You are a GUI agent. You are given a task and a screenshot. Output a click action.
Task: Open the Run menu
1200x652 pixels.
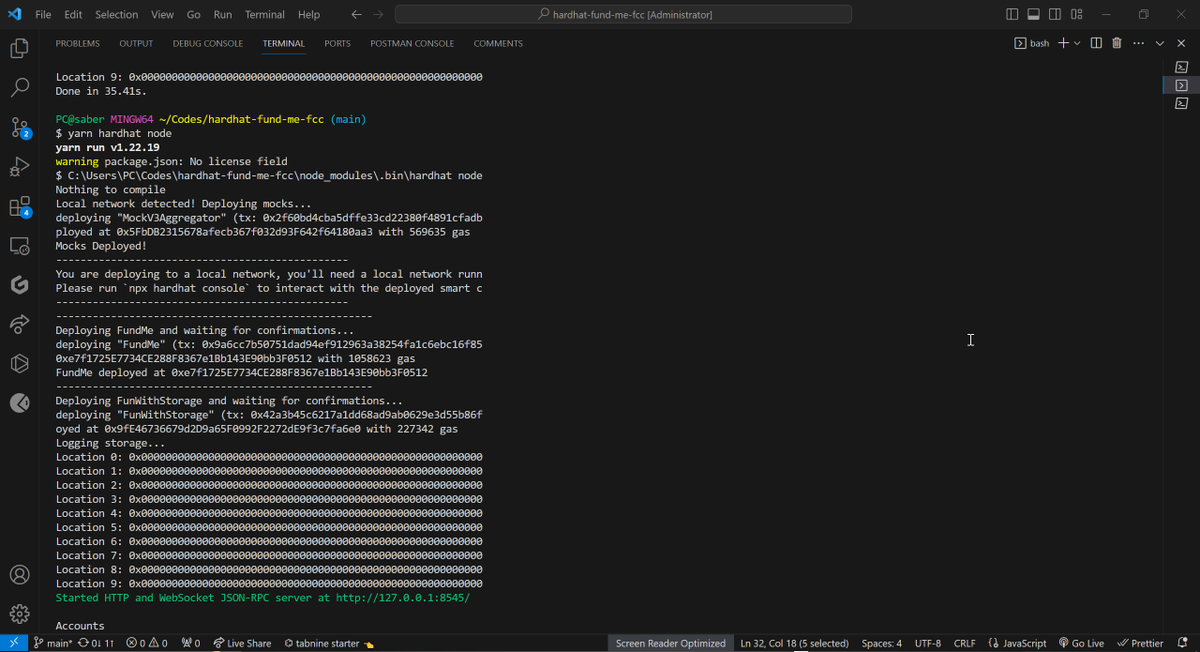[223, 14]
